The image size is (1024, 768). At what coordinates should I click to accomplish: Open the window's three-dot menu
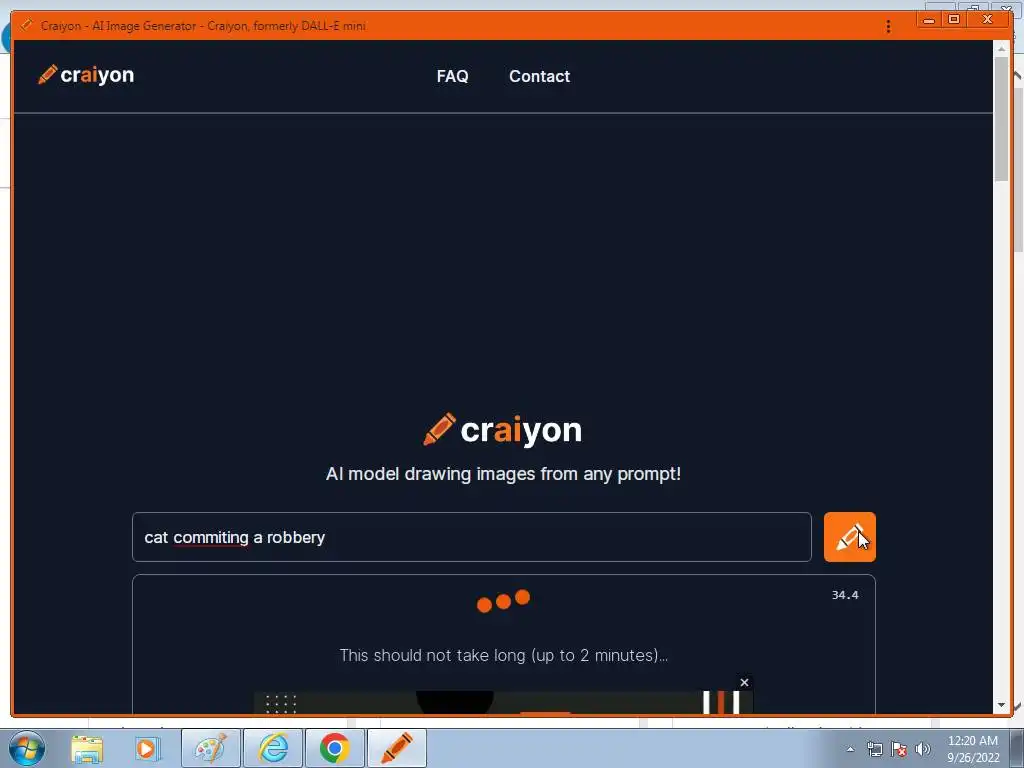(888, 26)
